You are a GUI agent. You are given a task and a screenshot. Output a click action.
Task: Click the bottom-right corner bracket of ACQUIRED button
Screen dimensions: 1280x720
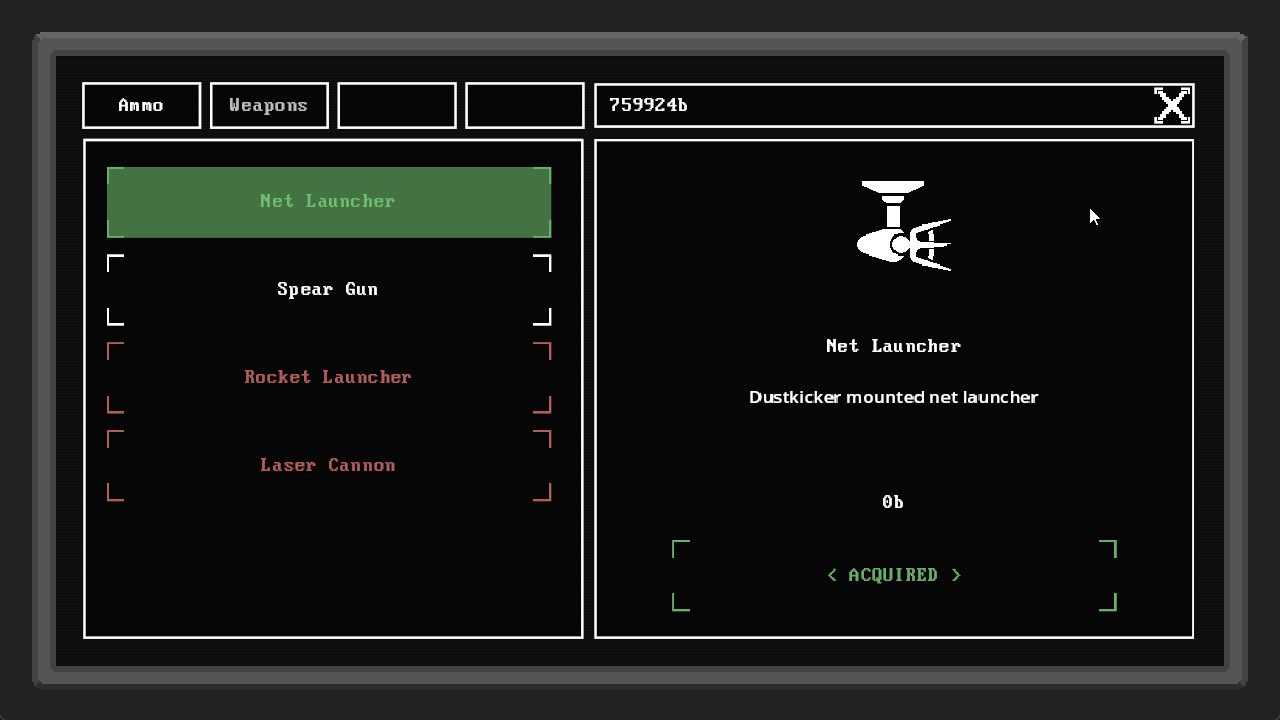click(1108, 603)
